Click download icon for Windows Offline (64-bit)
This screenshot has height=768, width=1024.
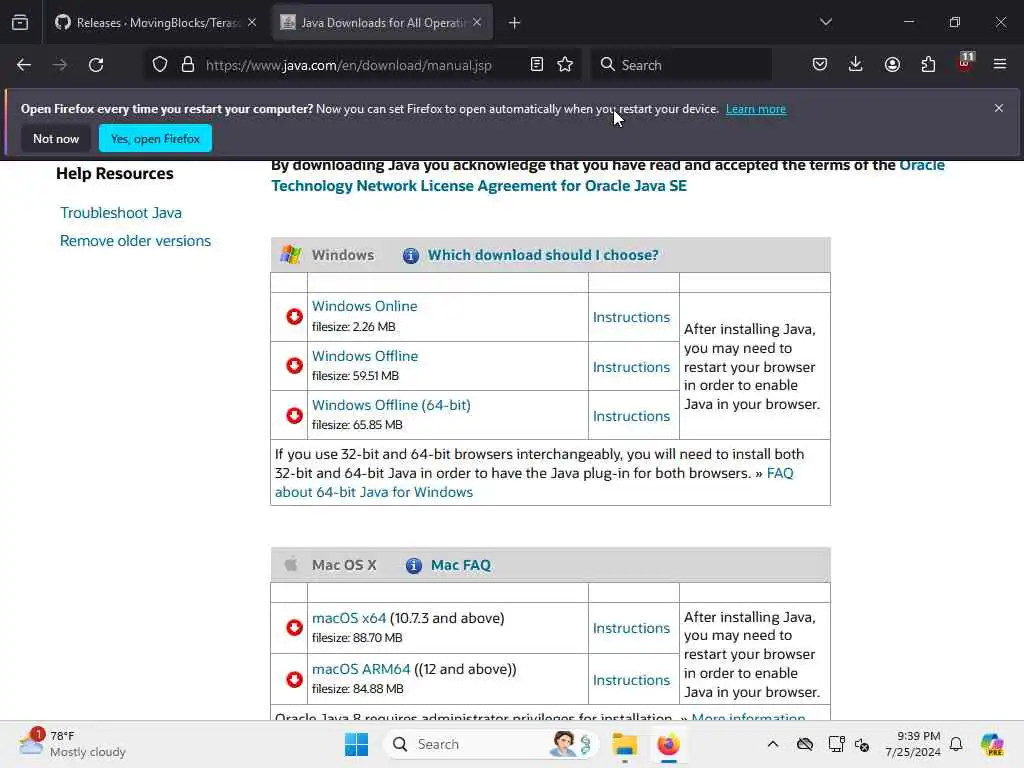295,415
